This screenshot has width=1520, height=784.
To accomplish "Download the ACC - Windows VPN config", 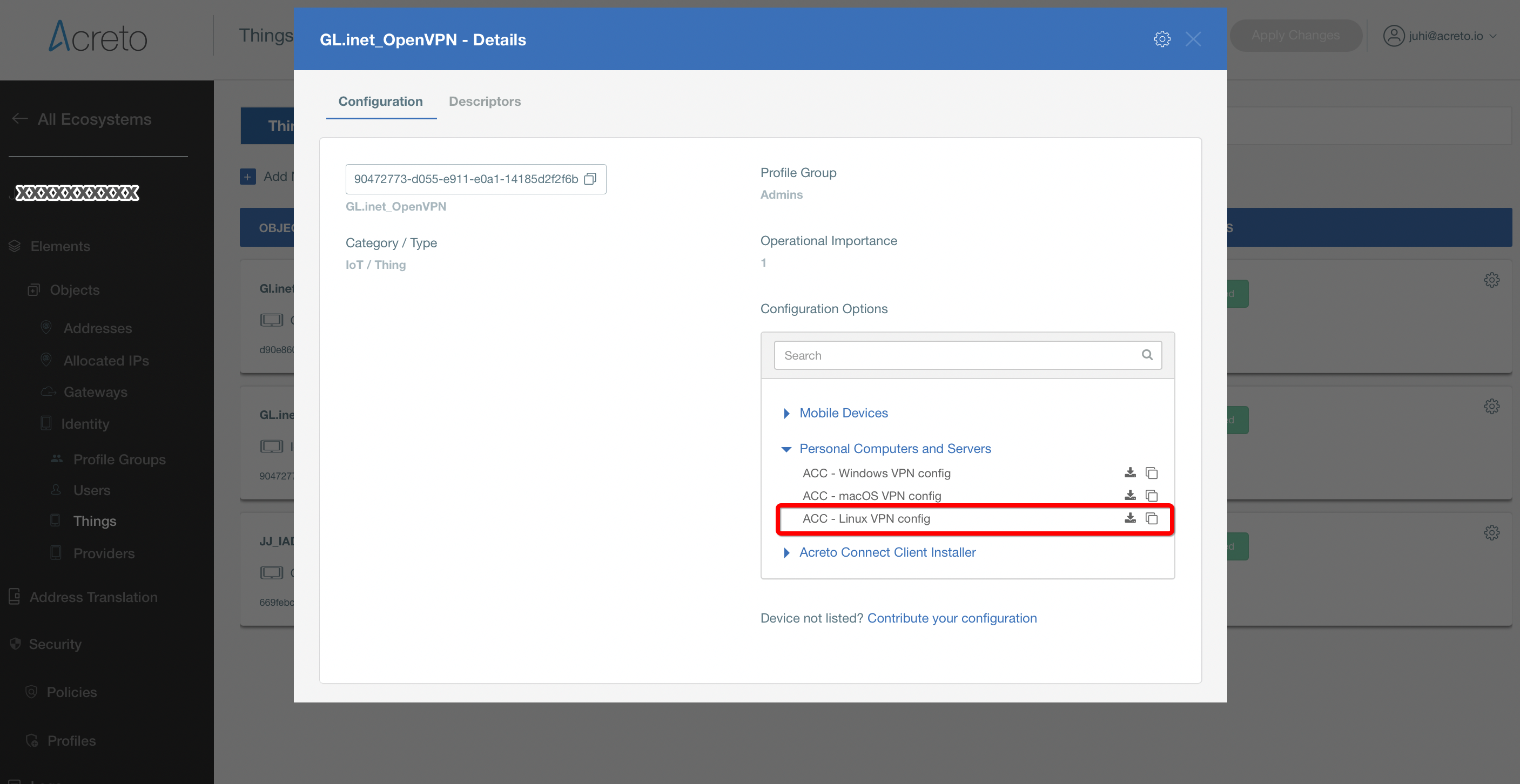I will click(1130, 472).
